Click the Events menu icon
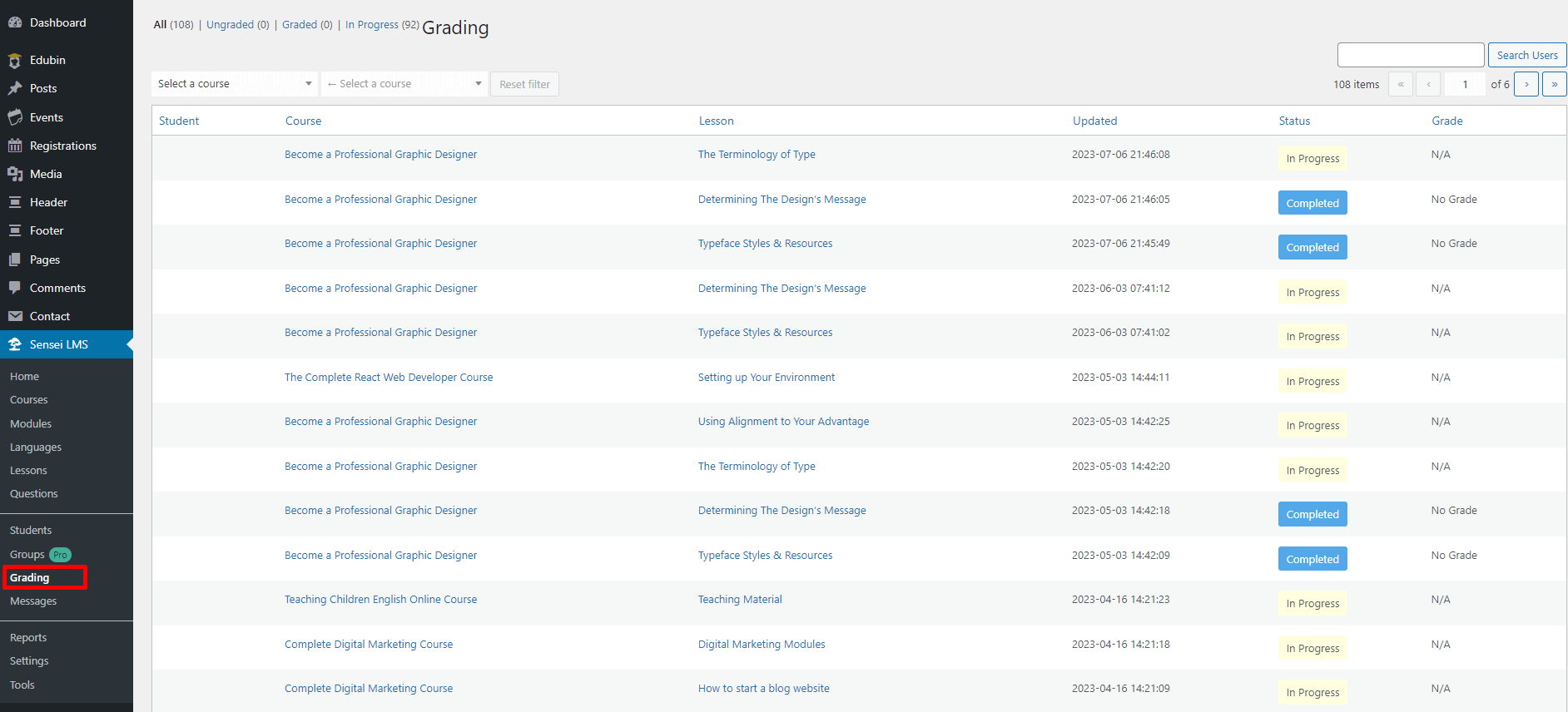The image size is (1568, 712). [15, 117]
